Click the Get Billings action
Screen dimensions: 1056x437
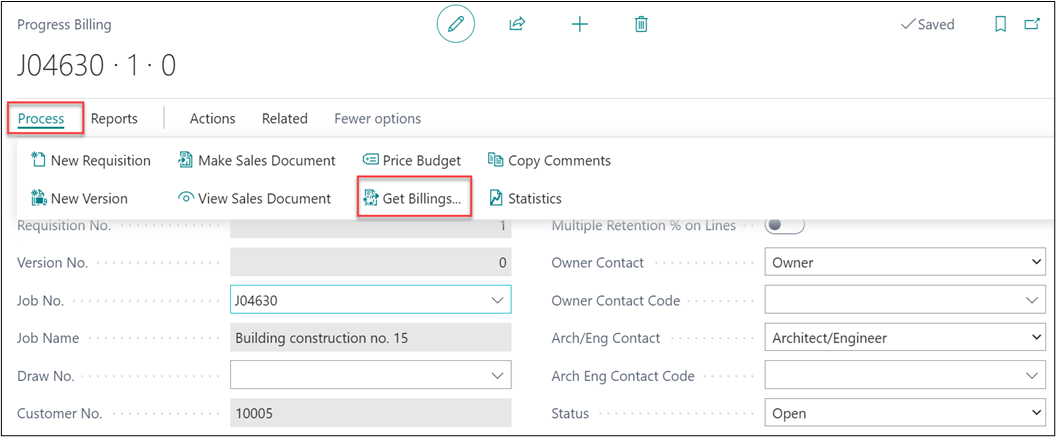coord(413,198)
